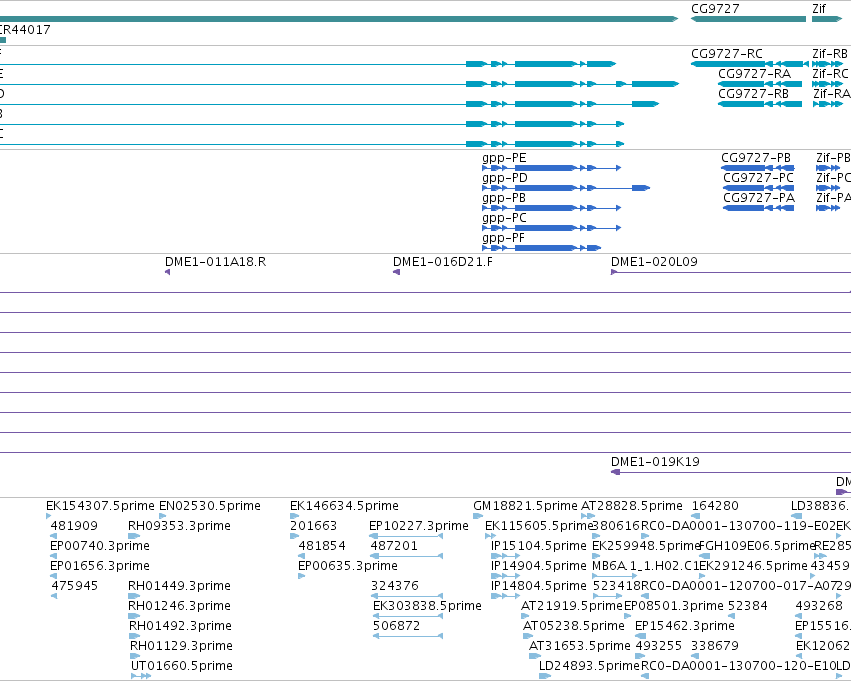Click the gpp-PB protein feature label
This screenshot has width=851, height=681.
pos(504,199)
